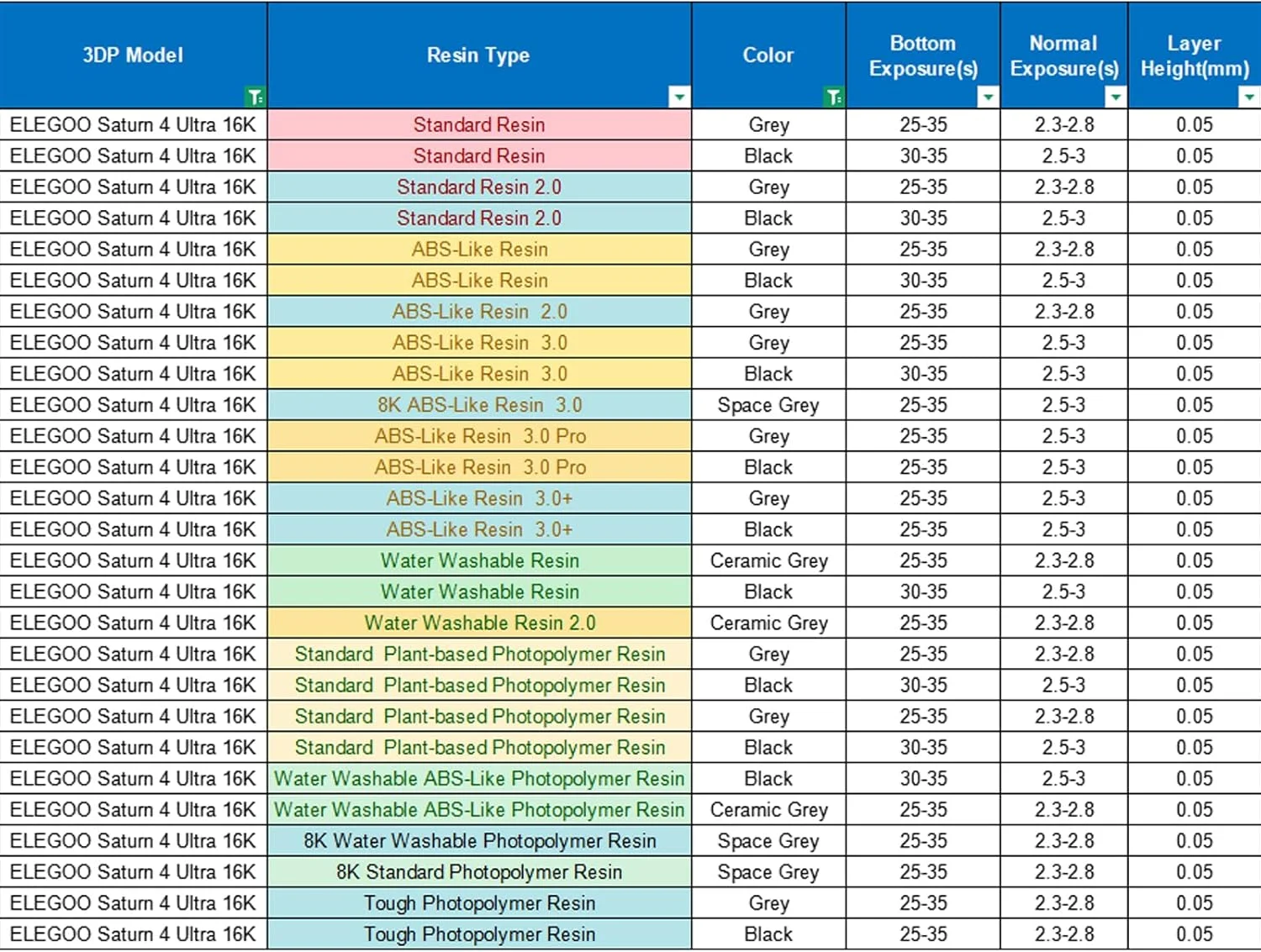Select the 8K ABS-Like Resin 3.0 cell
The height and width of the screenshot is (952, 1261).
coord(479,405)
